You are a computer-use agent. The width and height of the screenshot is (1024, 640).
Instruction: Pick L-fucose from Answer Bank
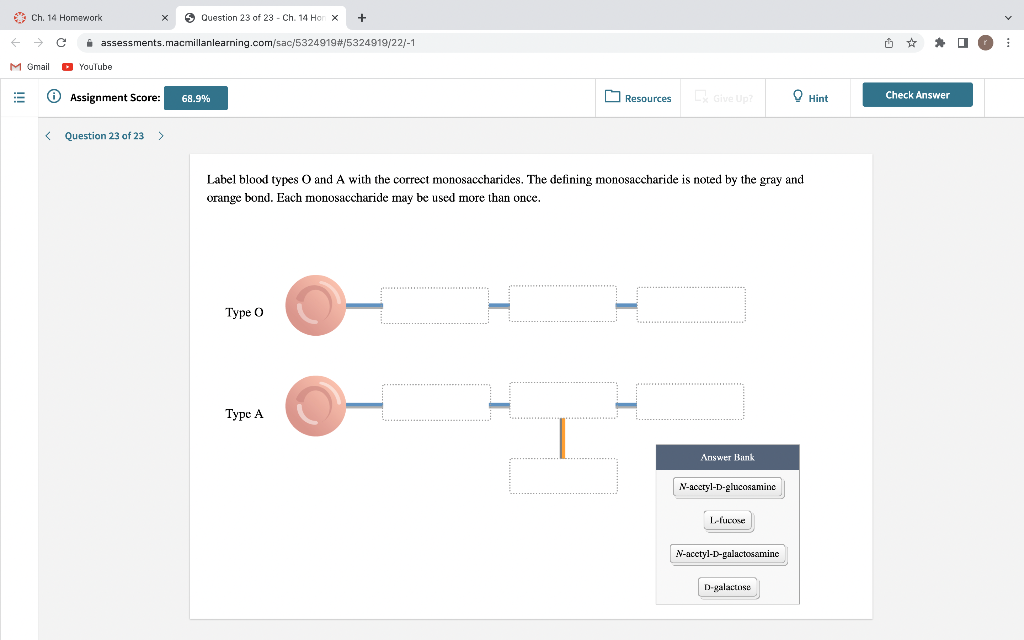tap(728, 520)
